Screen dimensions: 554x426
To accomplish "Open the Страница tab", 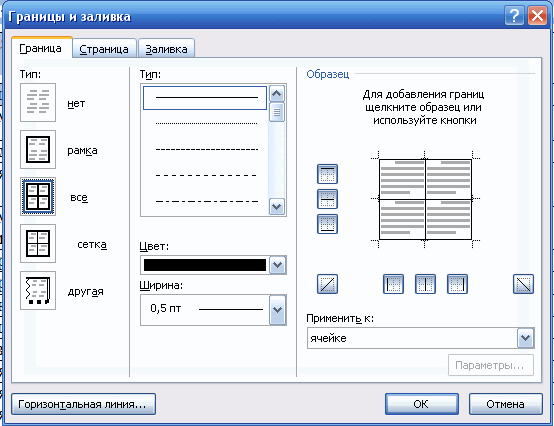I will pyautogui.click(x=104, y=49).
